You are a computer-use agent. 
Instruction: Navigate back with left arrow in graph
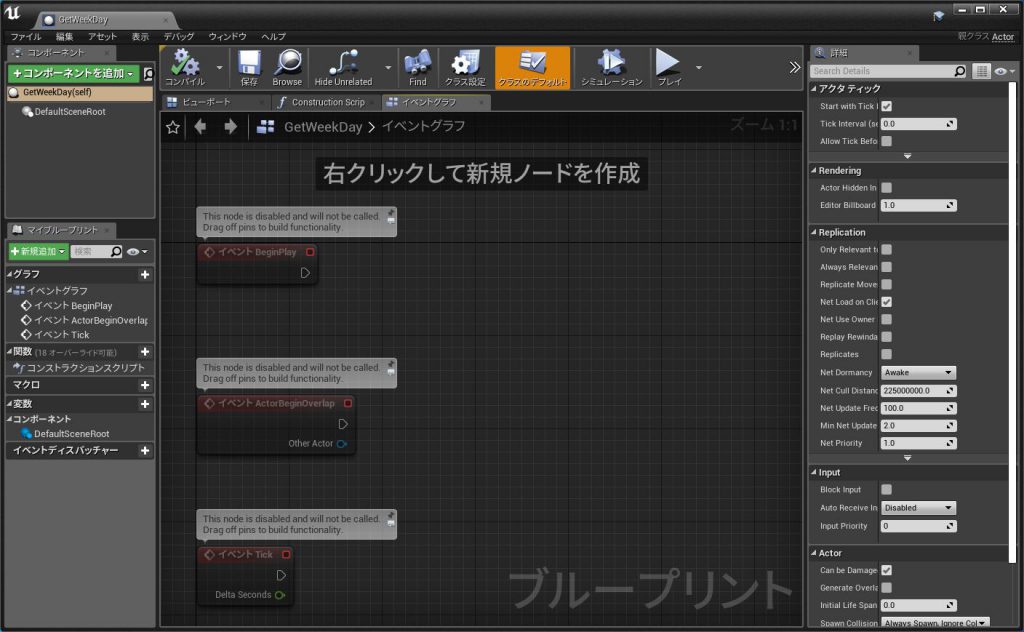[200, 127]
